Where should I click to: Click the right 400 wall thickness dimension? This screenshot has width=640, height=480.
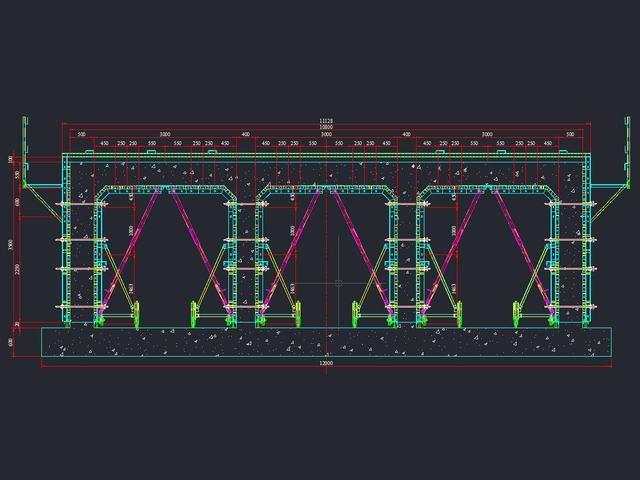[406, 134]
